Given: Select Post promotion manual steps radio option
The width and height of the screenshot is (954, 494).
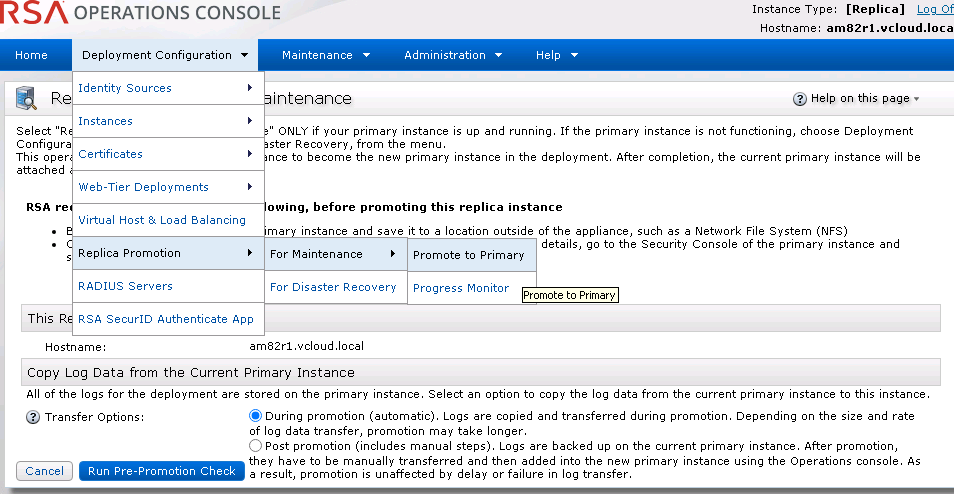Looking at the screenshot, I should coord(255,445).
